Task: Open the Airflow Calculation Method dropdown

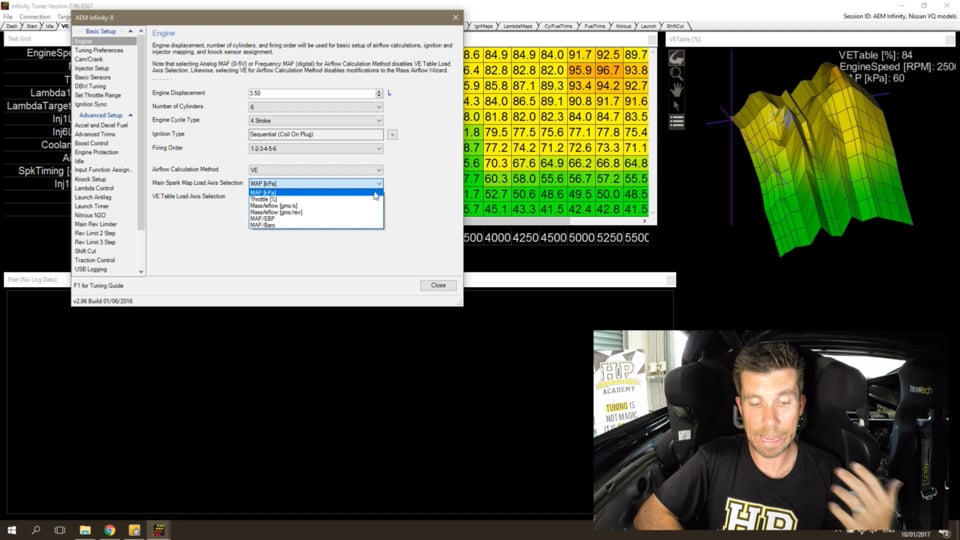Action: tap(316, 170)
